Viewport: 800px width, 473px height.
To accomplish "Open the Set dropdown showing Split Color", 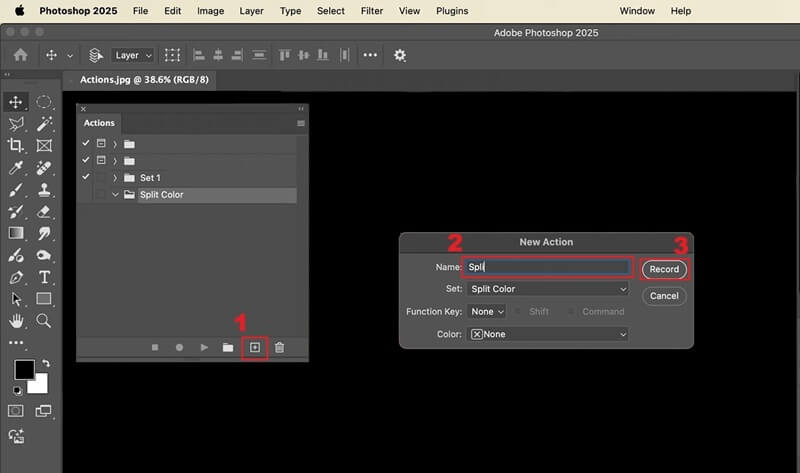I will click(x=547, y=289).
